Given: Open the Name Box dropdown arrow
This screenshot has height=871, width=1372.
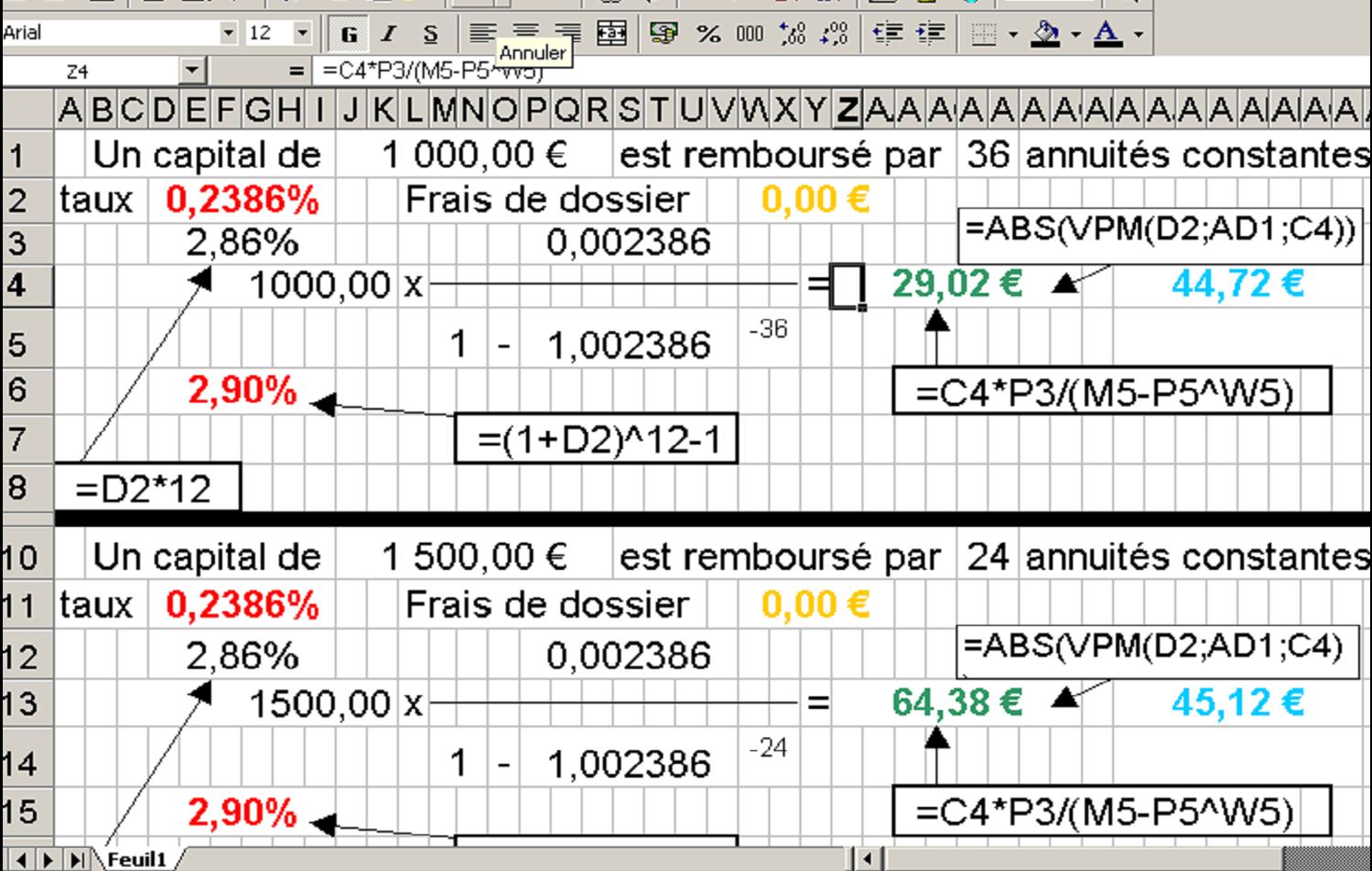Looking at the screenshot, I should [191, 70].
